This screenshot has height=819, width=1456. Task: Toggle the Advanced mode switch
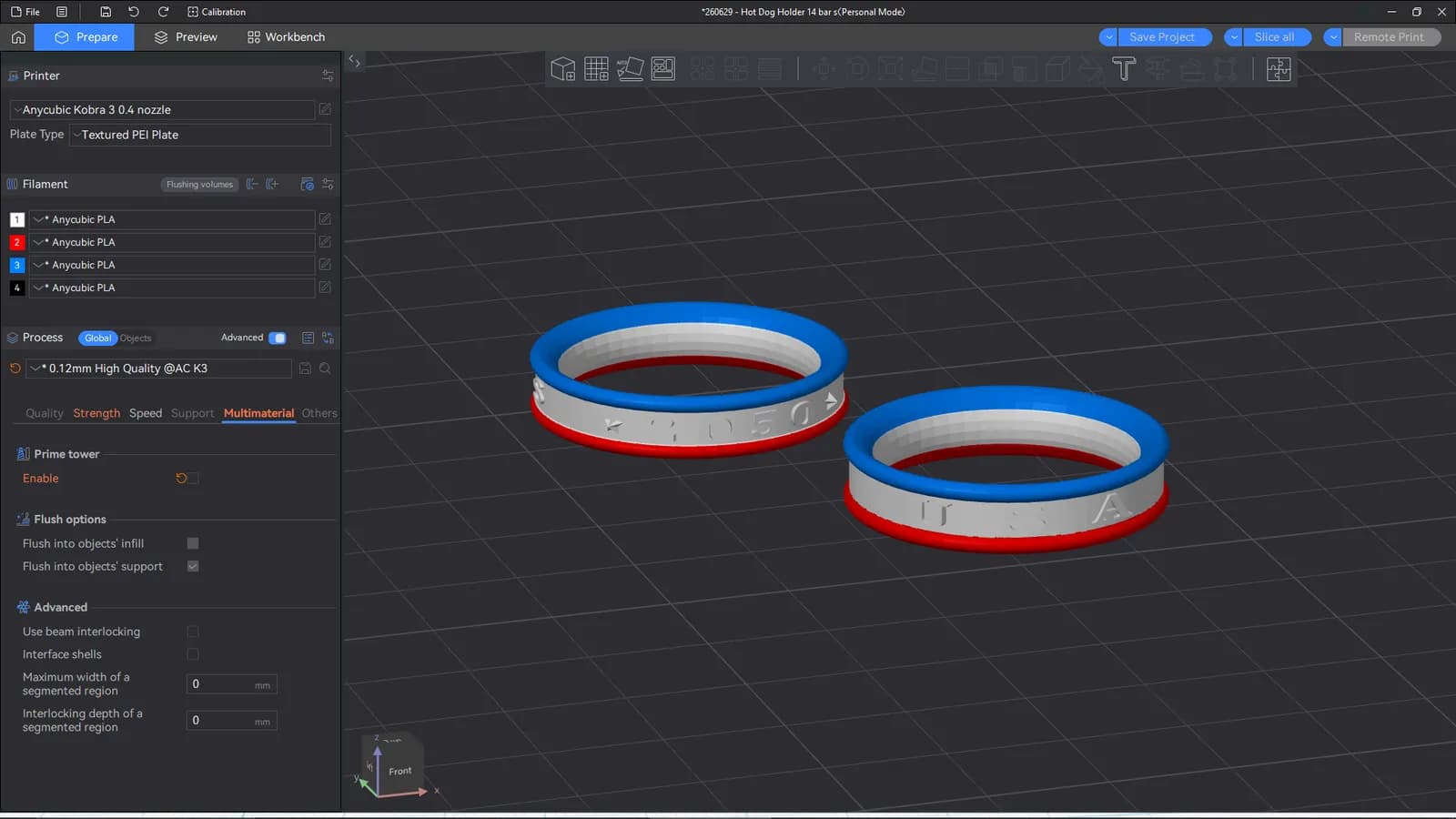click(278, 338)
